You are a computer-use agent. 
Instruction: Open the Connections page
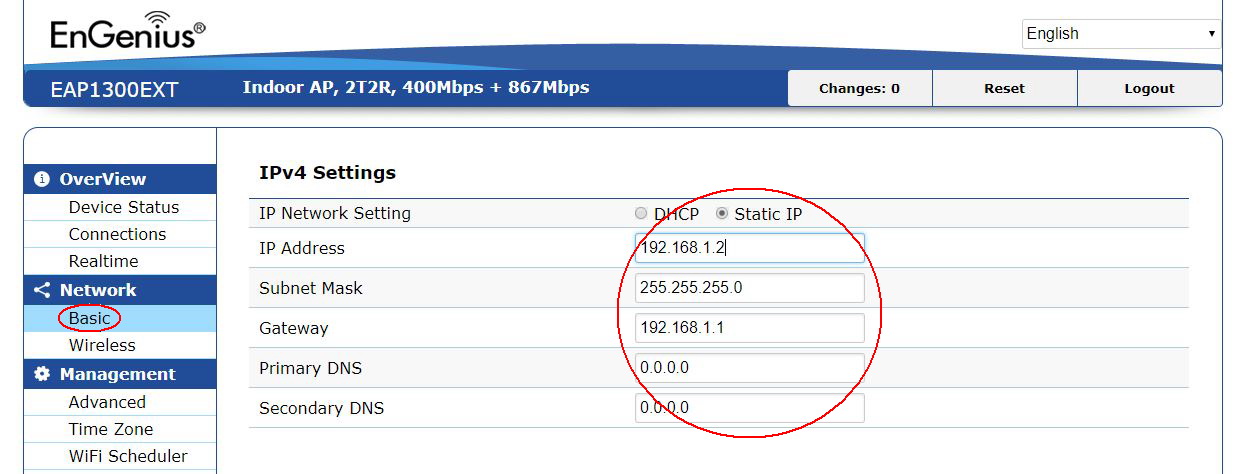tap(117, 234)
